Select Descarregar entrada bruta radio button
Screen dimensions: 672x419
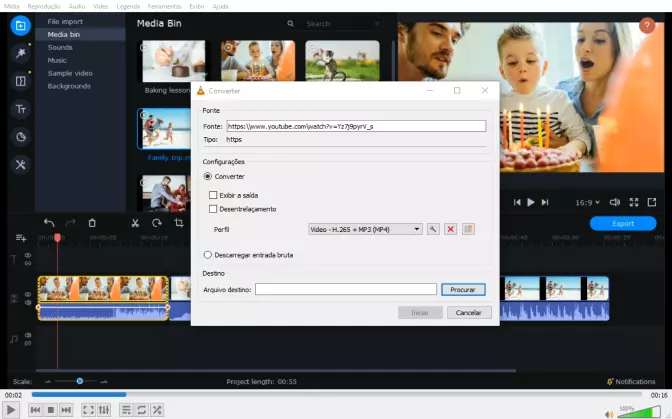208,255
